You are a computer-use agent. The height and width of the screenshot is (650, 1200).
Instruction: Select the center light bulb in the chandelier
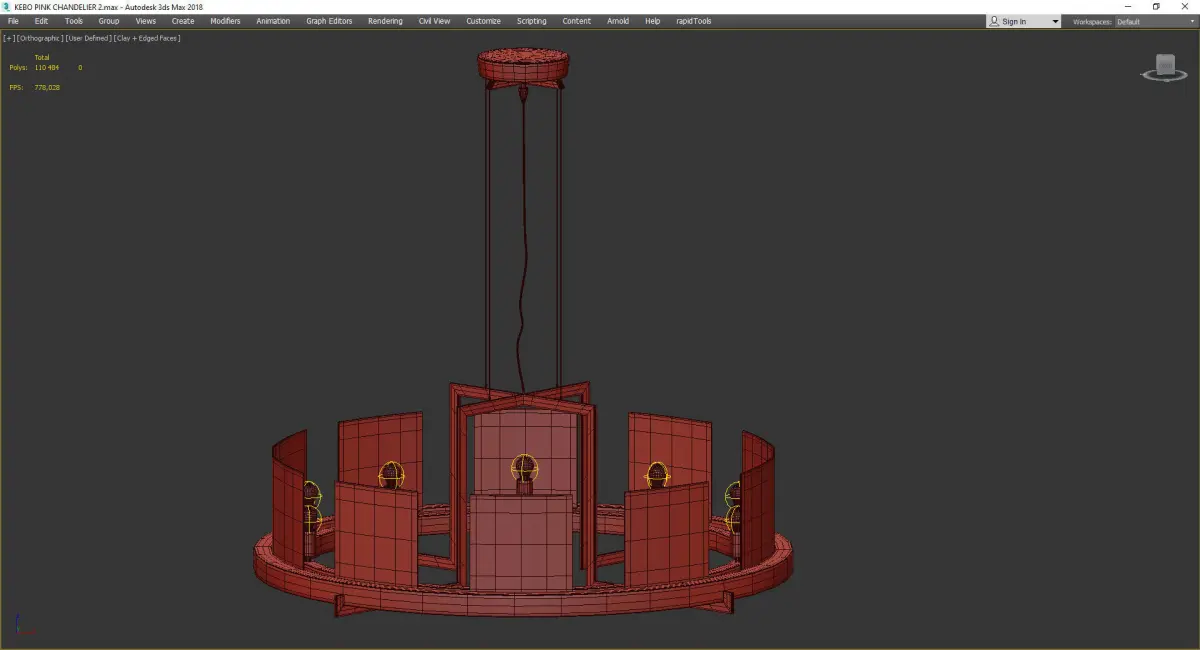pos(524,468)
